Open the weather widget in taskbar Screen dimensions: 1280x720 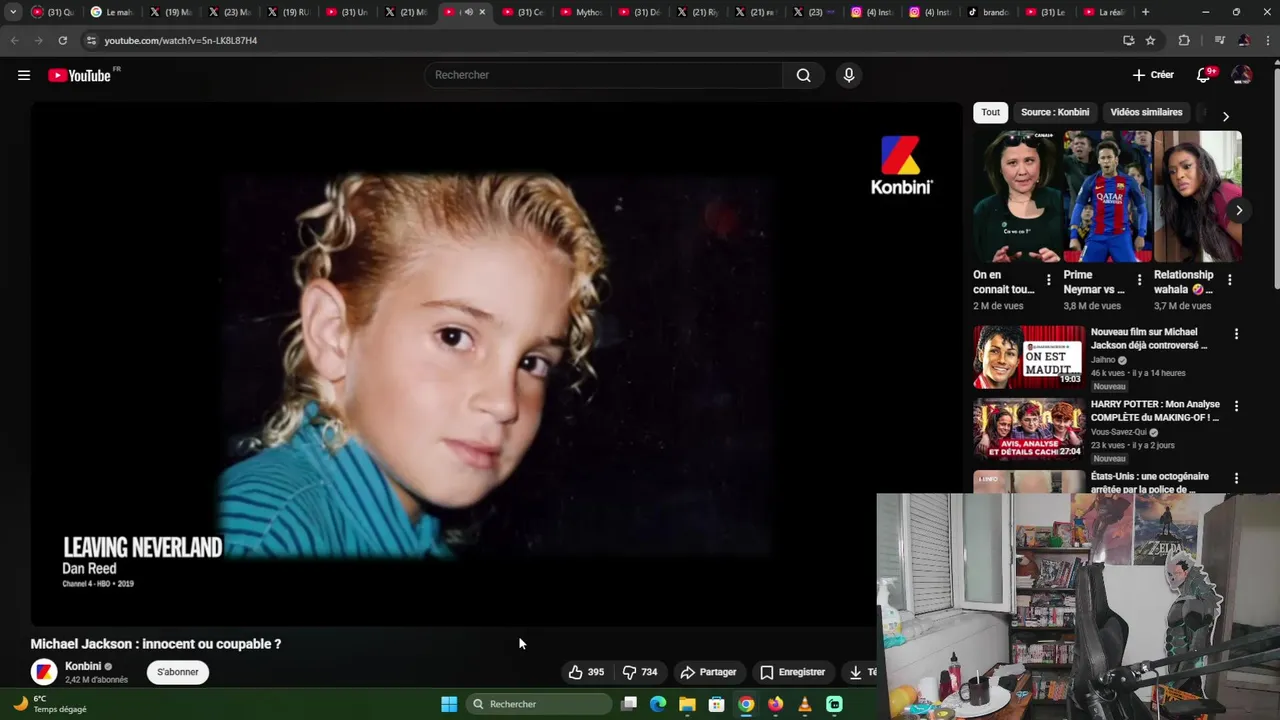click(48, 704)
